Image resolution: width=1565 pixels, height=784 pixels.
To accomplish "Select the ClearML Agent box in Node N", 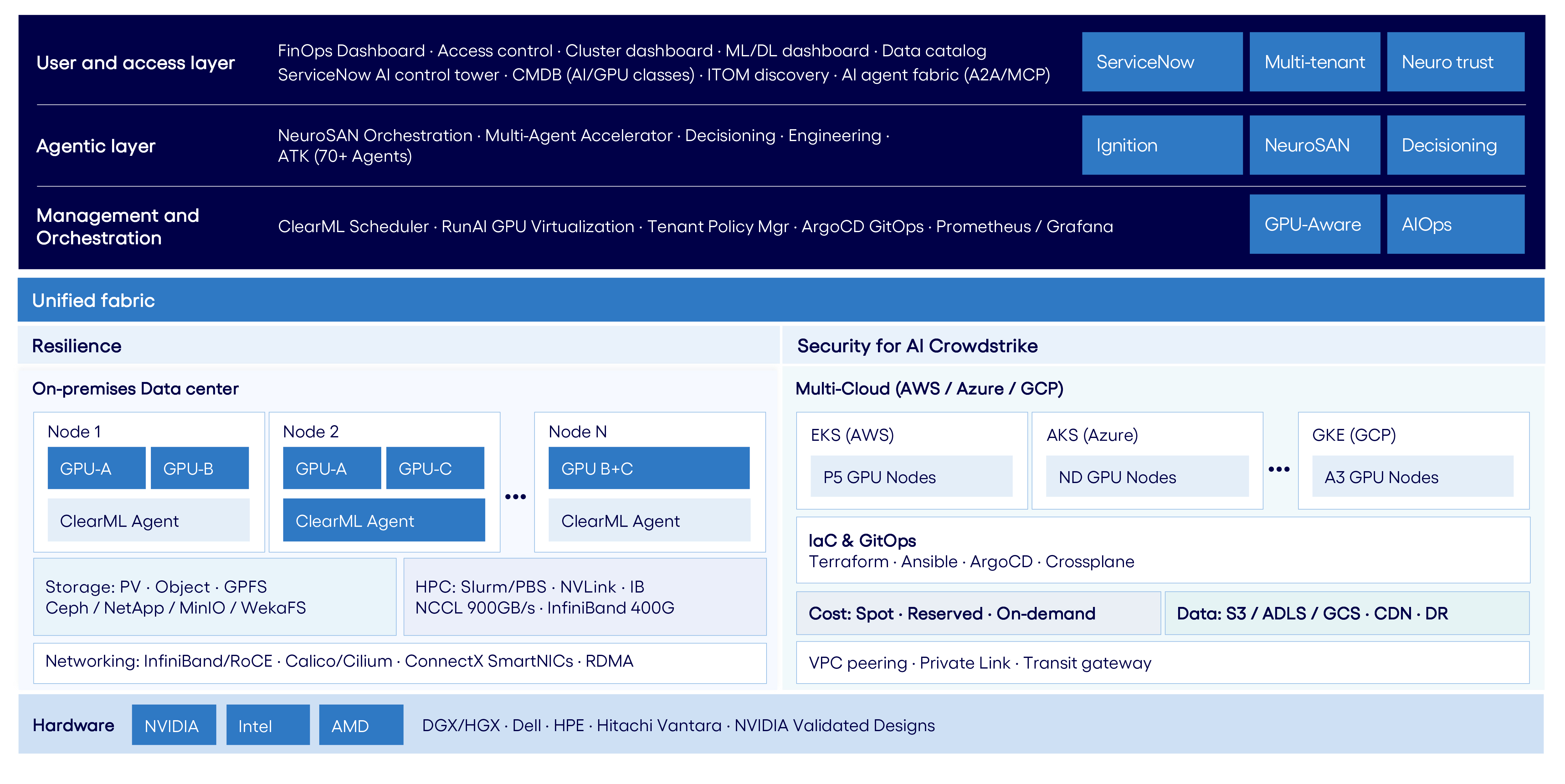I will click(x=649, y=521).
